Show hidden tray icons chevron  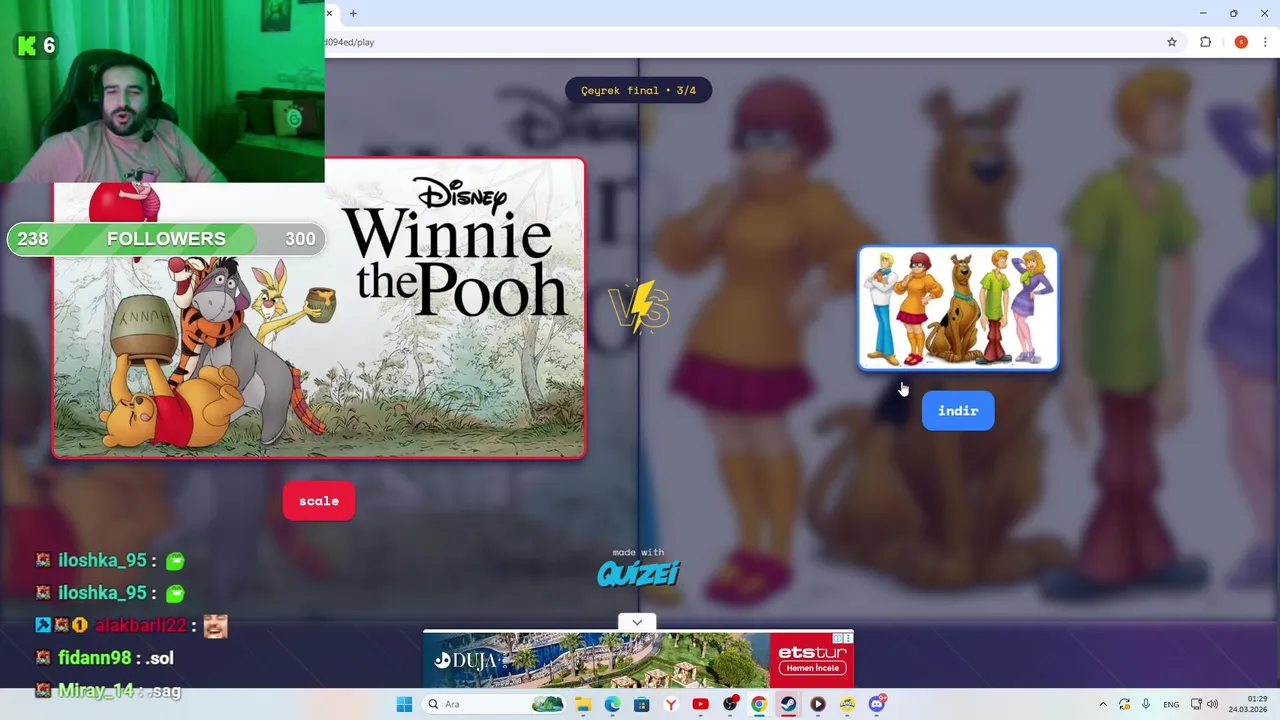click(1103, 704)
